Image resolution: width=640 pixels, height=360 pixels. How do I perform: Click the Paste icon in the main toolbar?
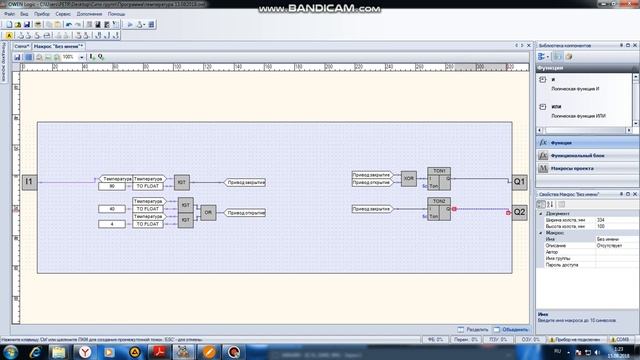tap(58, 25)
